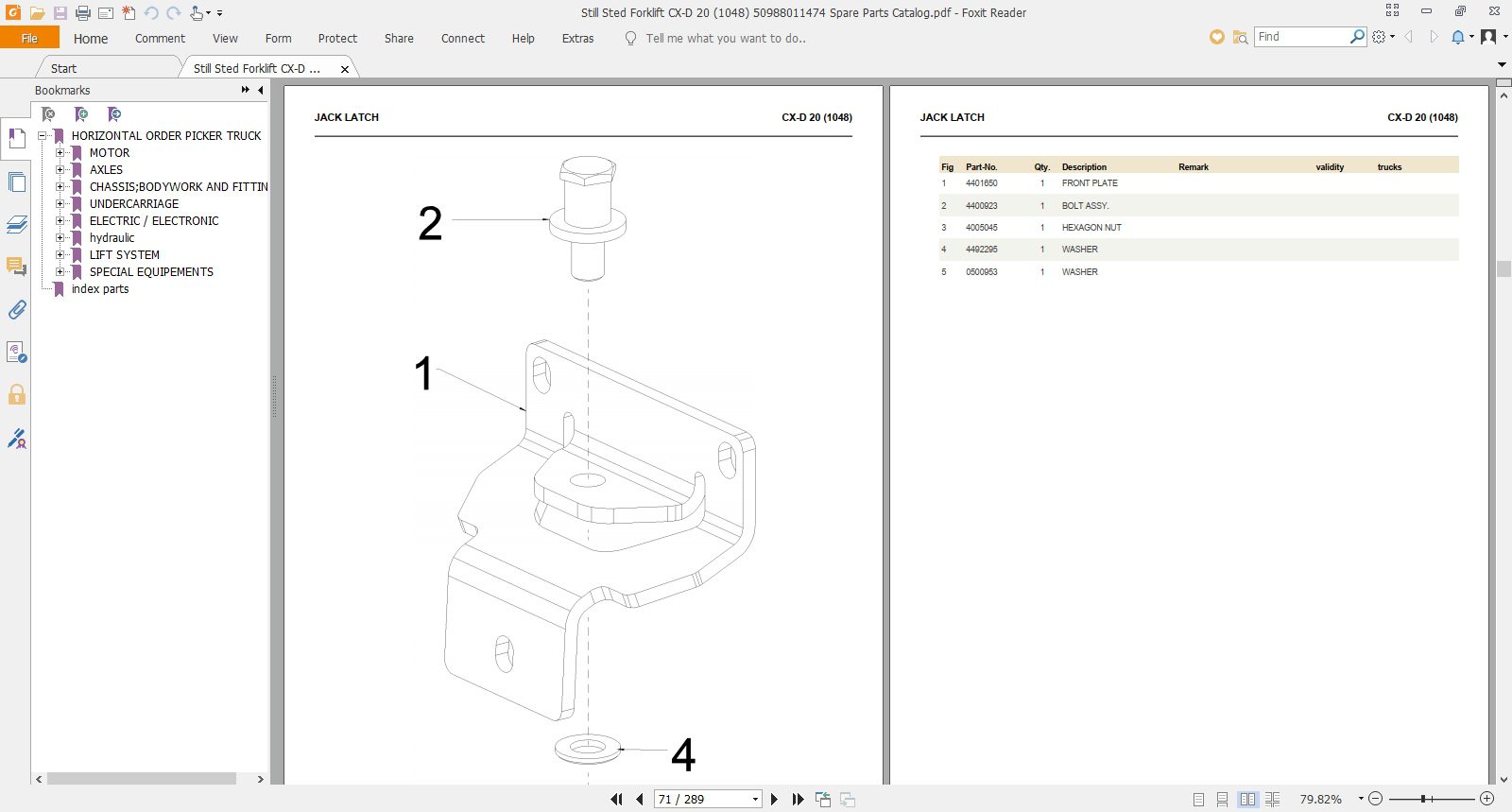1512x812 pixels.
Task: Expand the current bookmark icon in panel
Action: pos(48,114)
